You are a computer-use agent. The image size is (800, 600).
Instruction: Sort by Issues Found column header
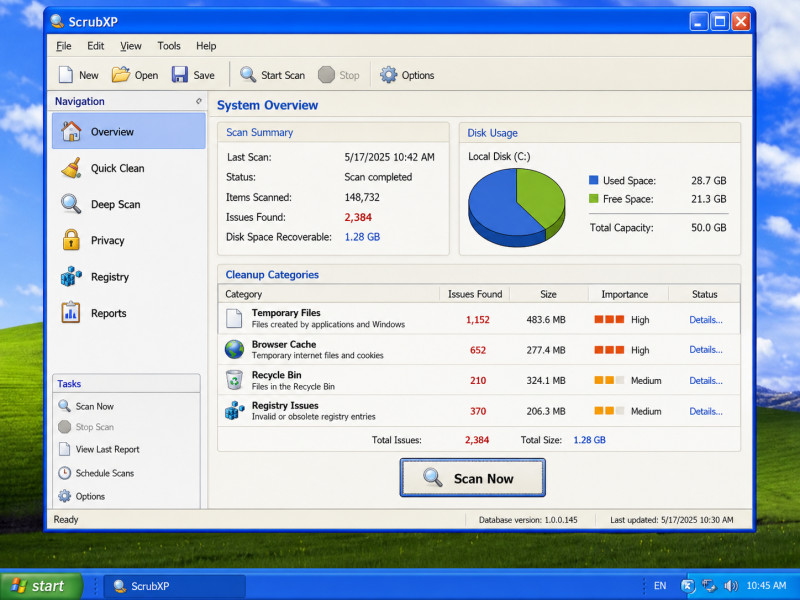pos(474,294)
